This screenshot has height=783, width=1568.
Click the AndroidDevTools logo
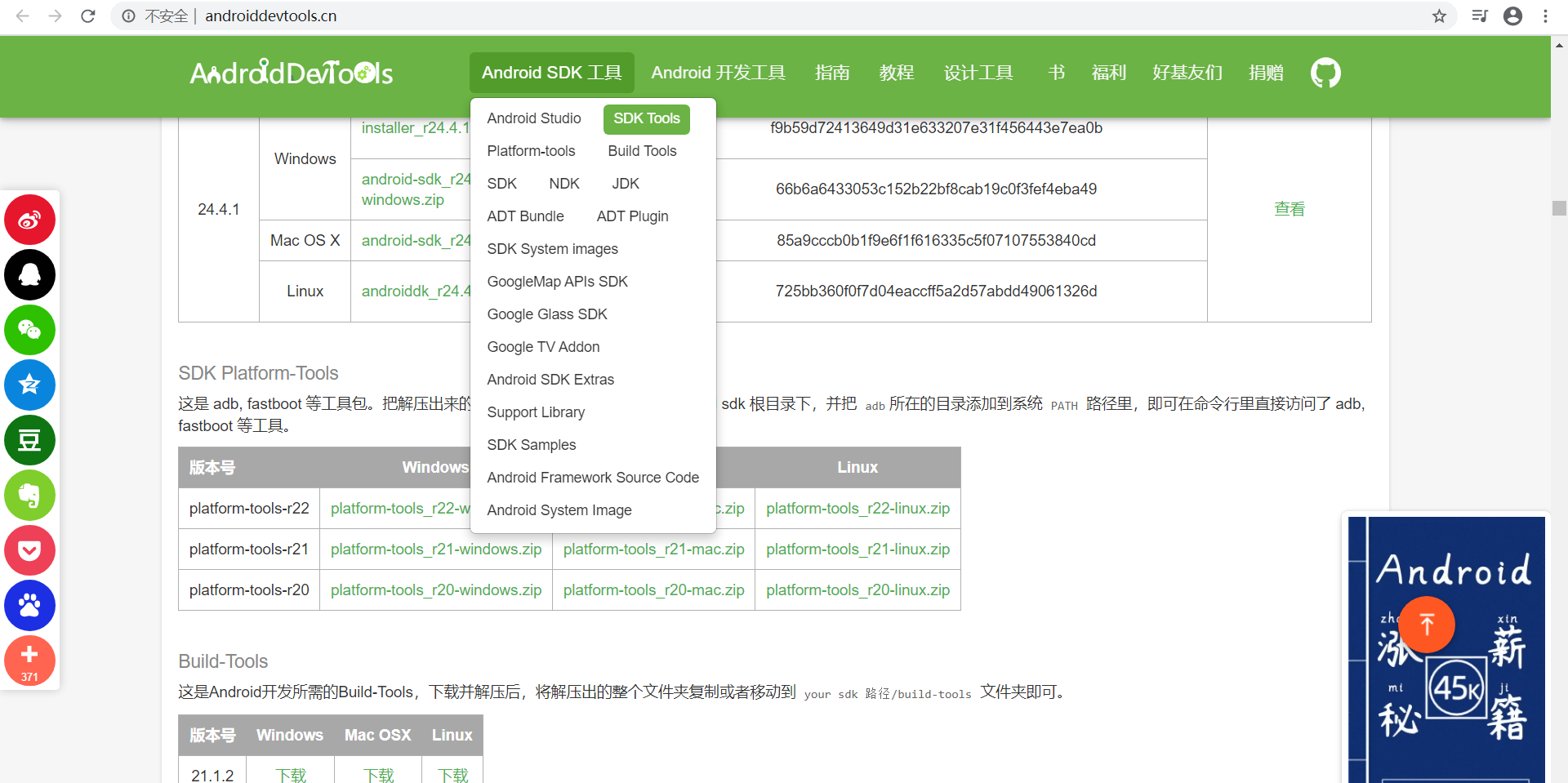point(291,73)
